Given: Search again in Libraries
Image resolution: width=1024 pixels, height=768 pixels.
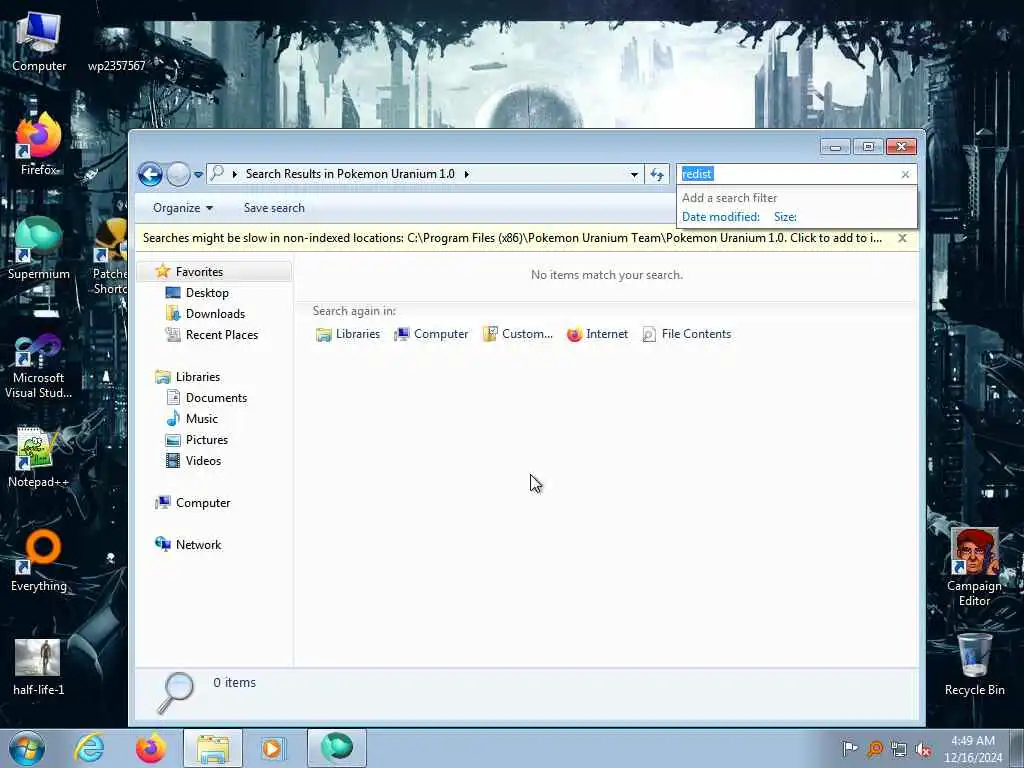Looking at the screenshot, I should click(x=348, y=334).
